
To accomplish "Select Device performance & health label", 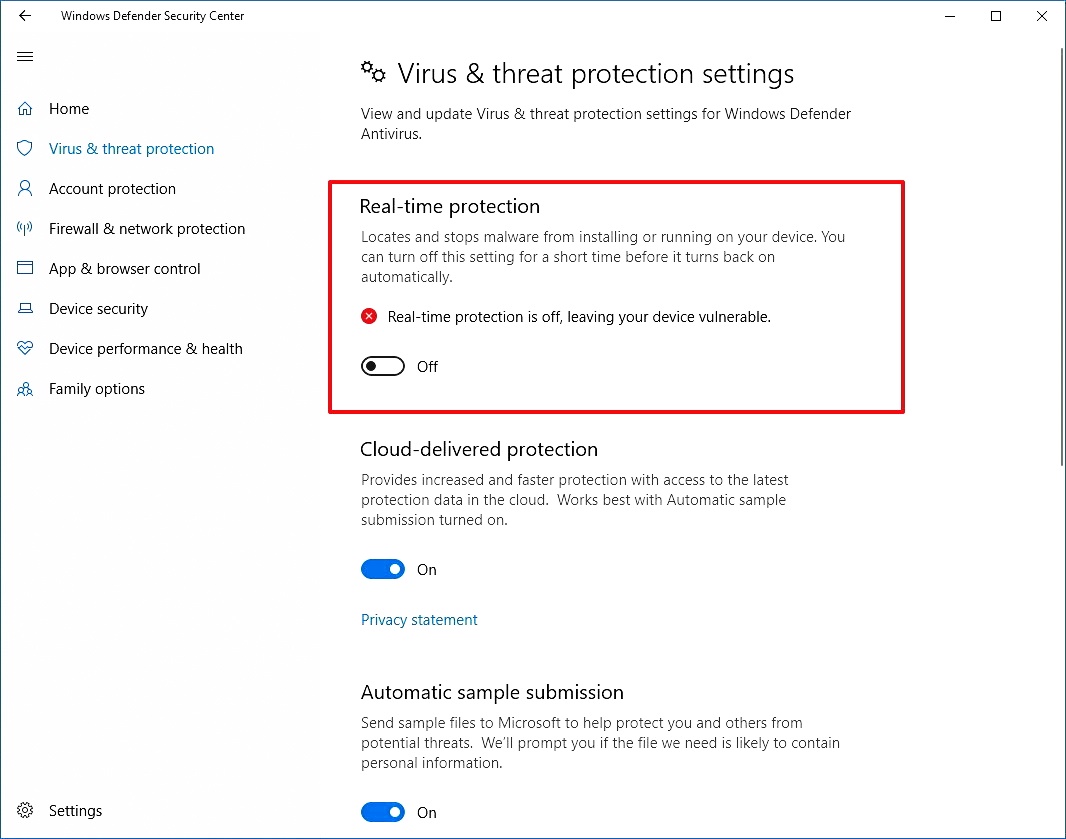I will (145, 349).
